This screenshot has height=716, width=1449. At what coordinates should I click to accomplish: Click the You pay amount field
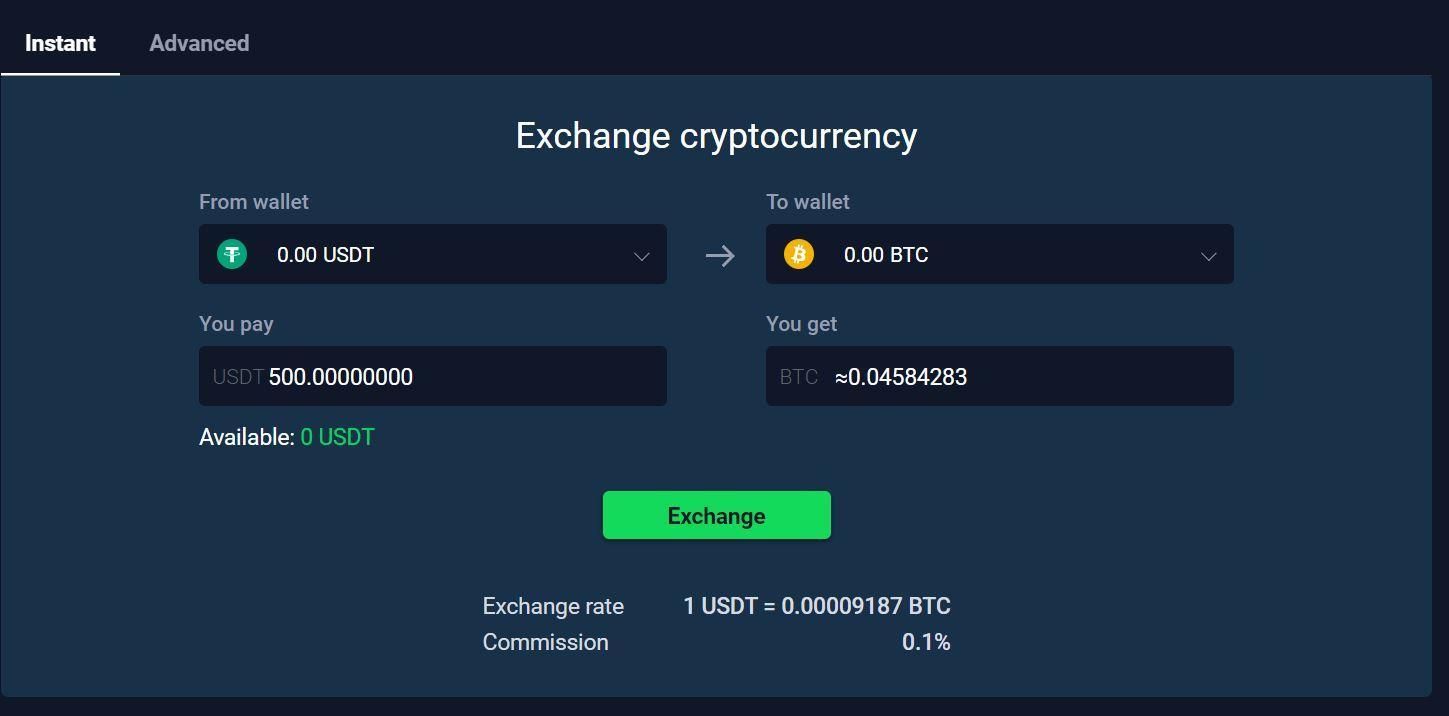point(432,376)
